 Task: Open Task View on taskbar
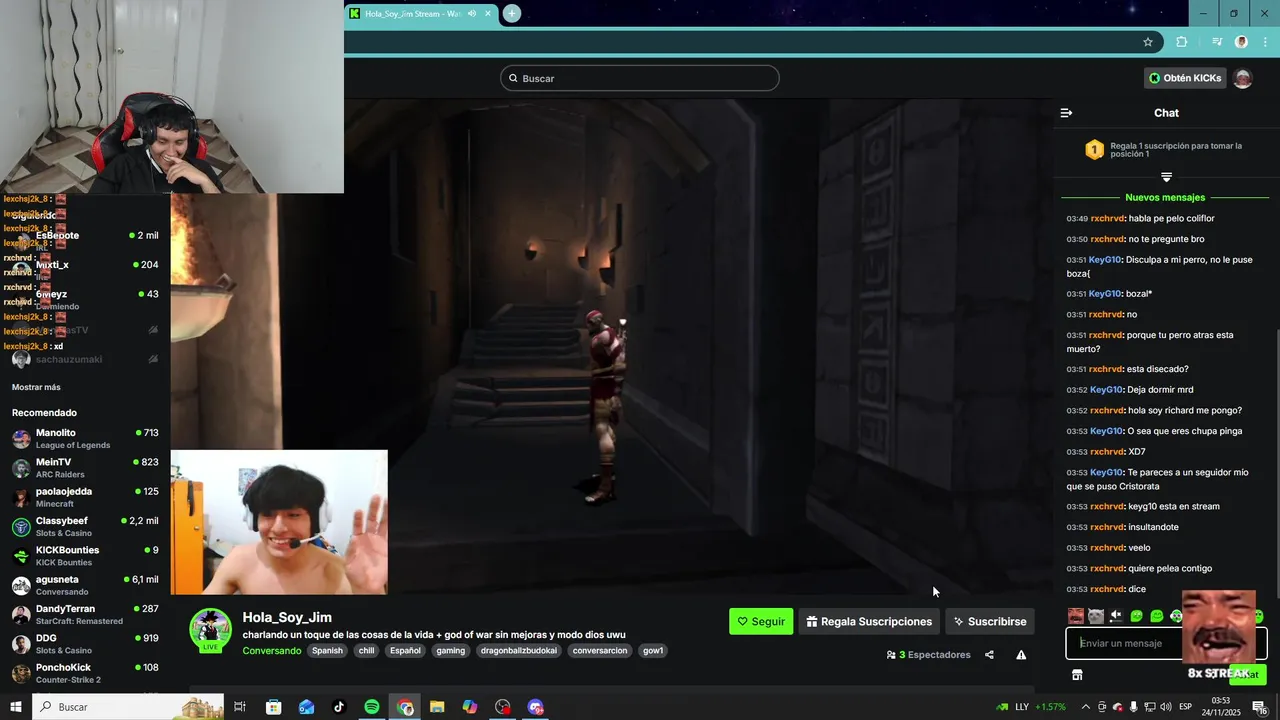pyautogui.click(x=240, y=707)
